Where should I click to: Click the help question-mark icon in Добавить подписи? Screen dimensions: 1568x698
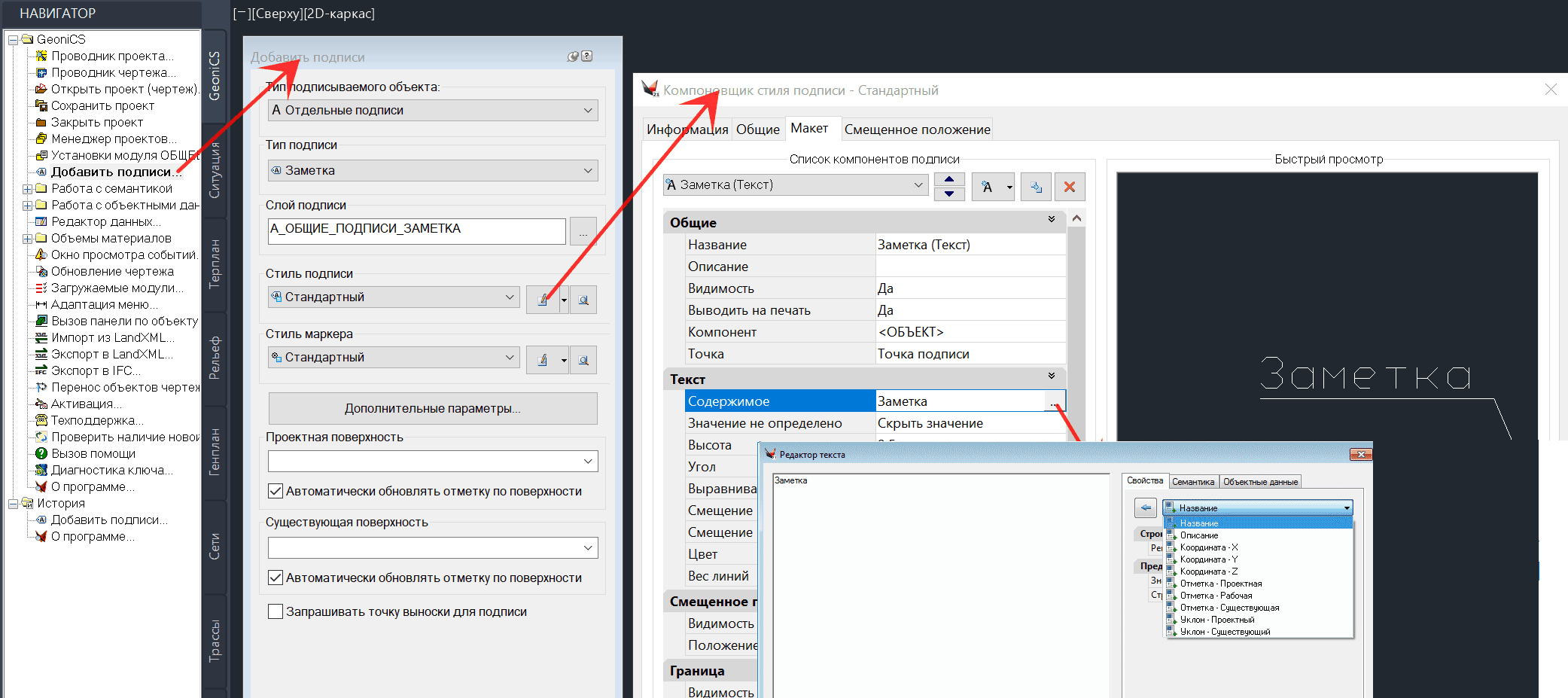click(x=587, y=56)
